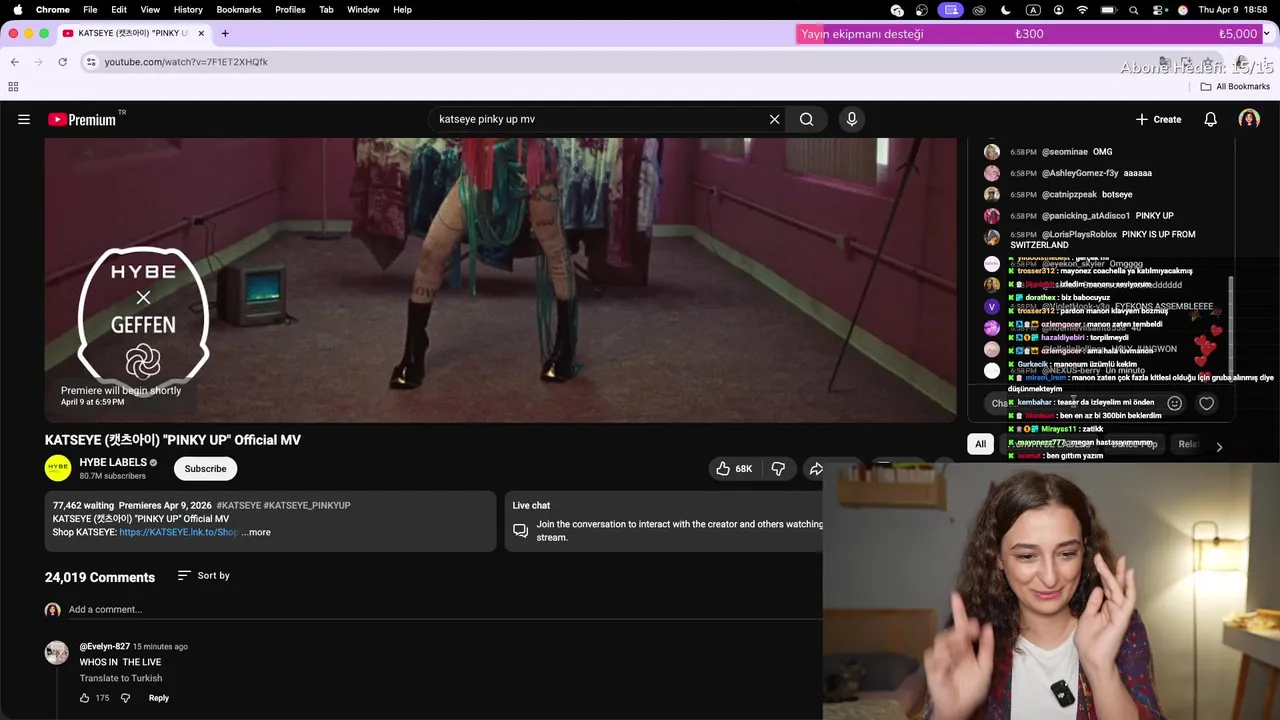Viewport: 1280px width, 720px height.
Task: Open Chrome Bookmarks menu
Action: tap(239, 9)
